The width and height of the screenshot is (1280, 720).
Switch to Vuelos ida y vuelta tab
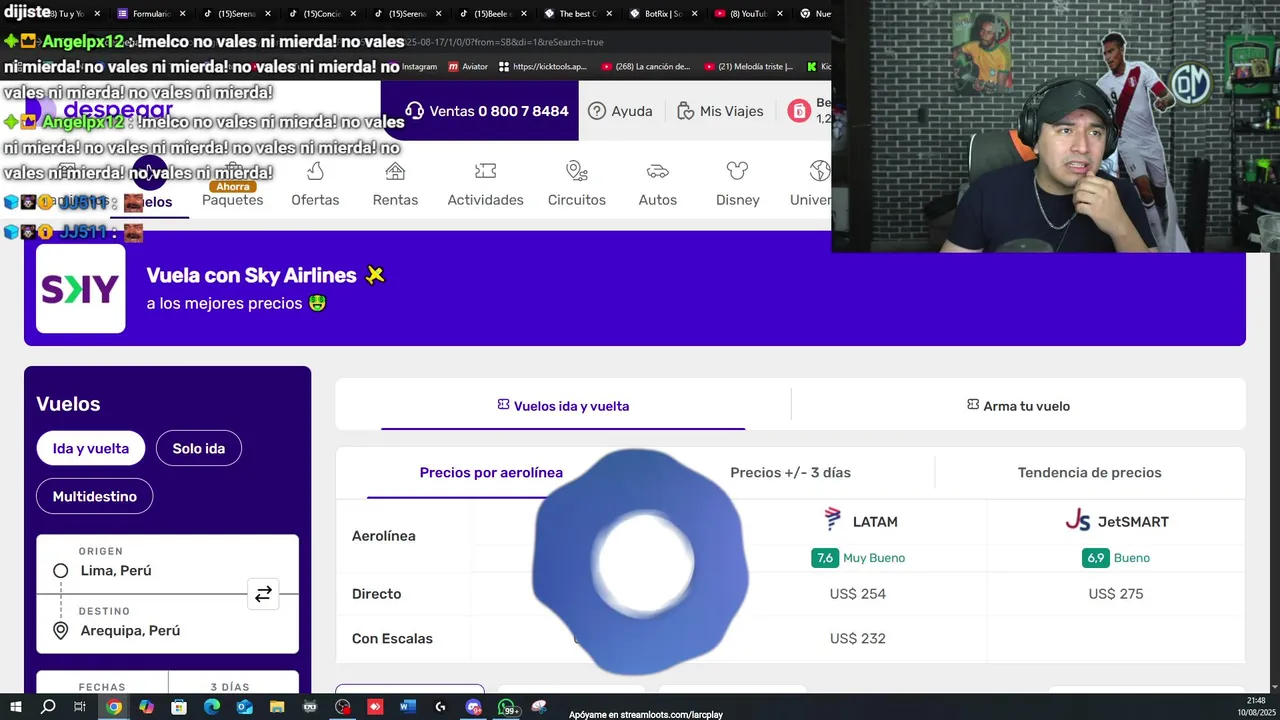563,406
